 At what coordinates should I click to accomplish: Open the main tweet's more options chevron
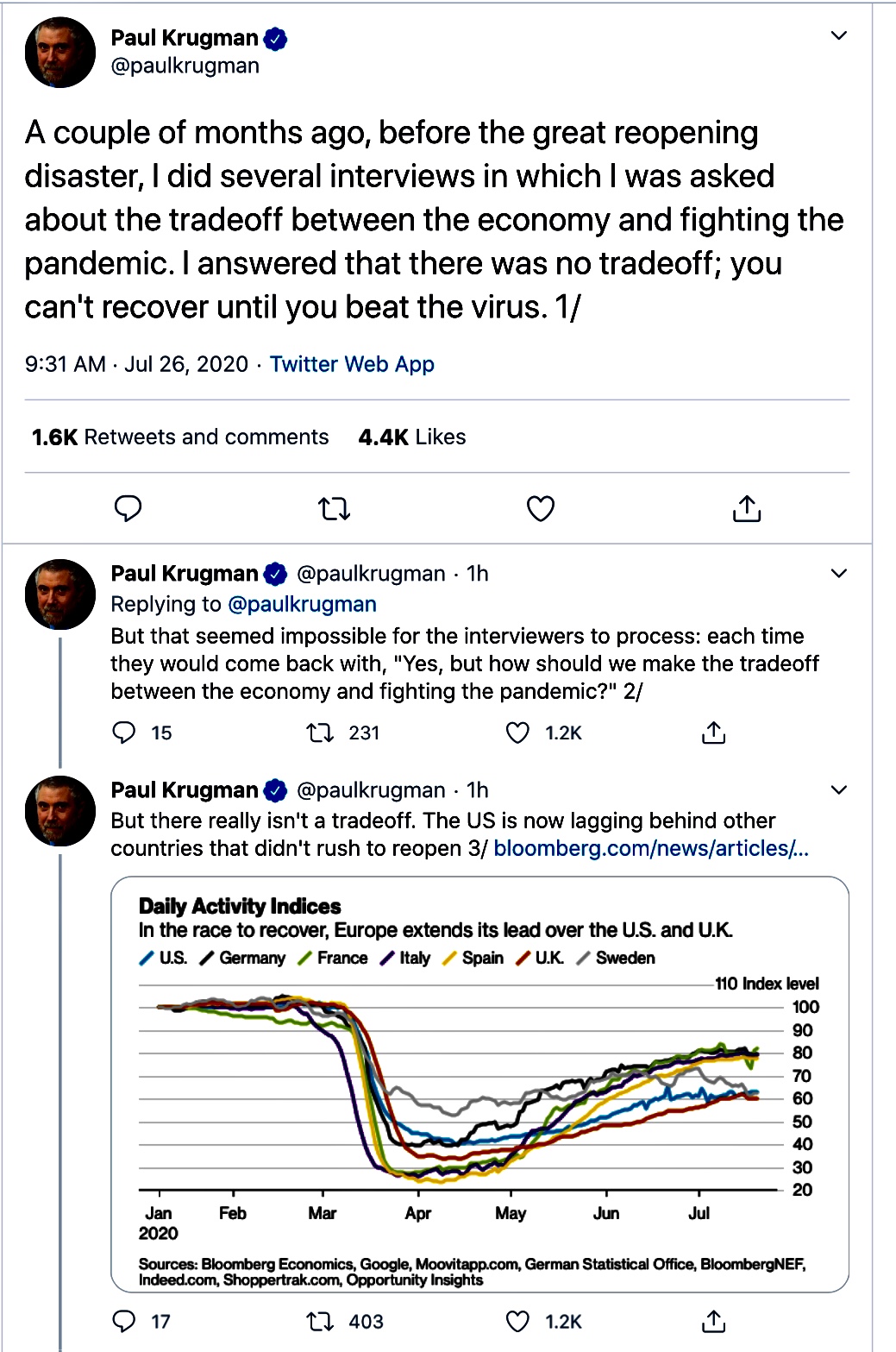[x=838, y=35]
